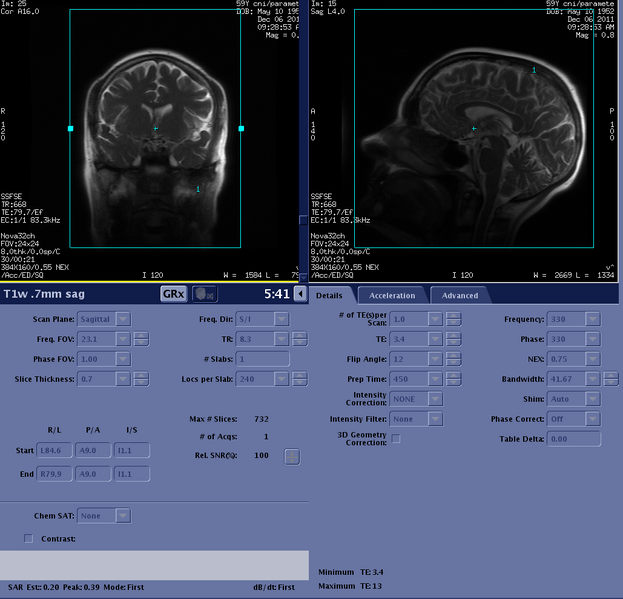Screen dimensions: 623x599
Task: Open the Freq. Dir dropdown
Action: tap(281, 319)
